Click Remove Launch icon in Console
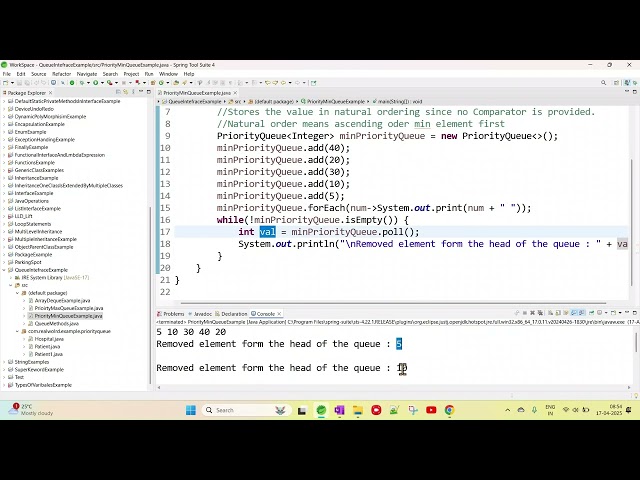Image resolution: width=640 pixels, height=480 pixels. (532, 313)
